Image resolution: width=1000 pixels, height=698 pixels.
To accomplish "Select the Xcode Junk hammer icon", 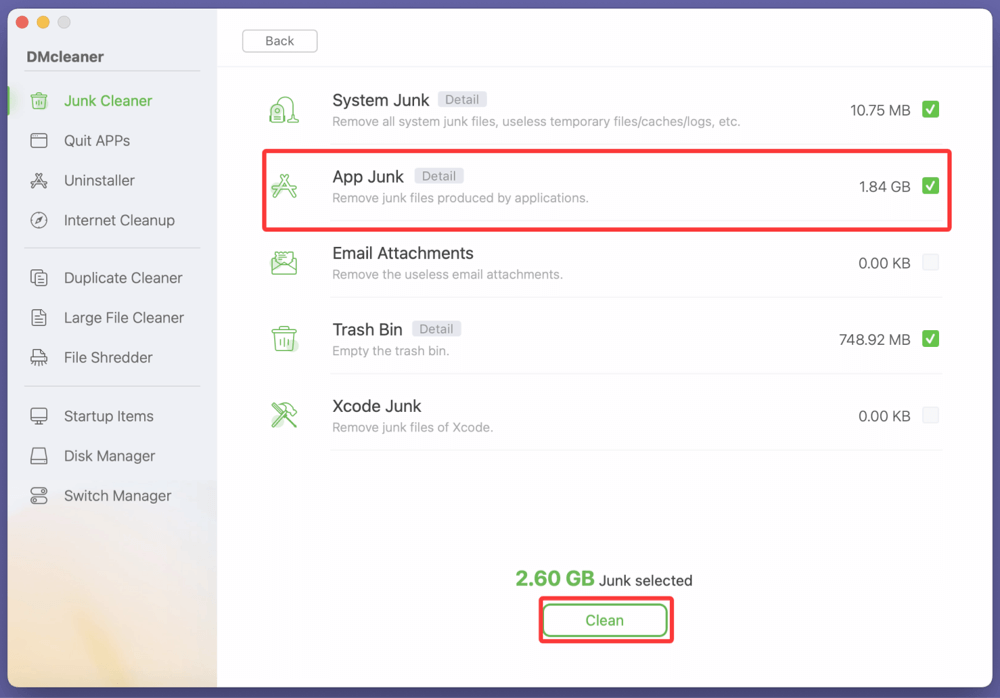I will (x=285, y=414).
